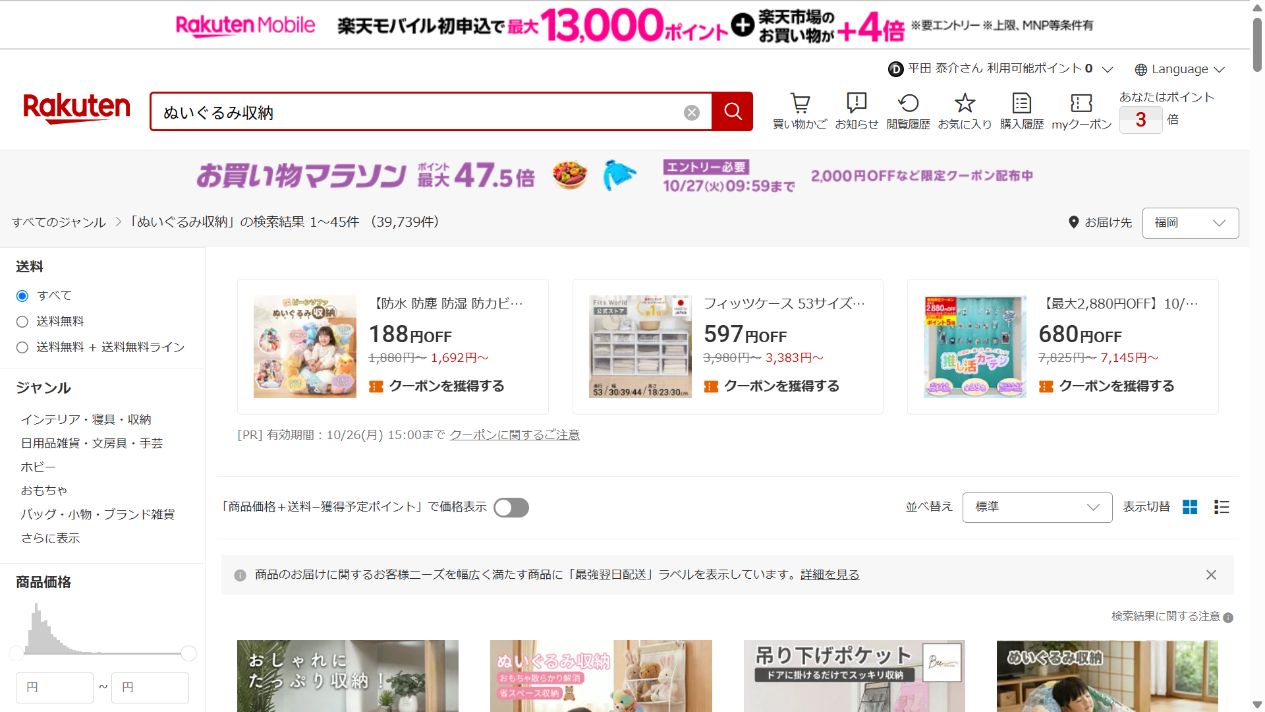
Task: Open the おしゃれにたっぷり収納 product image
Action: pos(348,676)
